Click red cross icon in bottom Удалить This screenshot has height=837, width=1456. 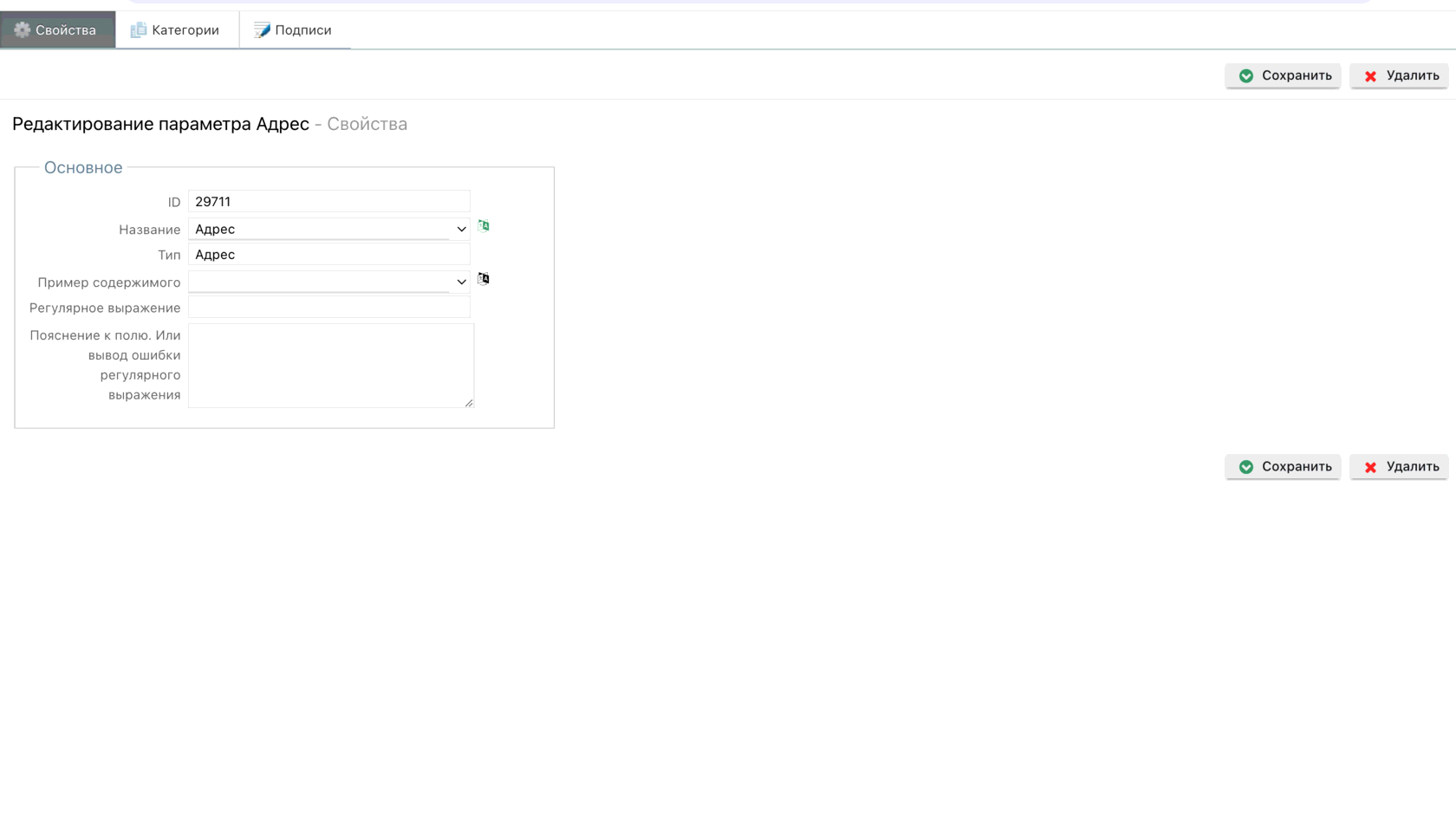click(1370, 467)
